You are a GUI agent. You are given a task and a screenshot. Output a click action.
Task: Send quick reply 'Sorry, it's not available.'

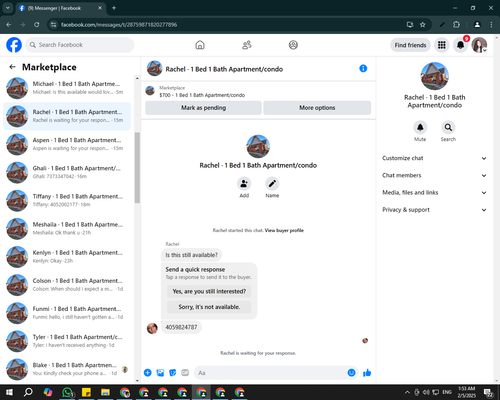coord(209,307)
